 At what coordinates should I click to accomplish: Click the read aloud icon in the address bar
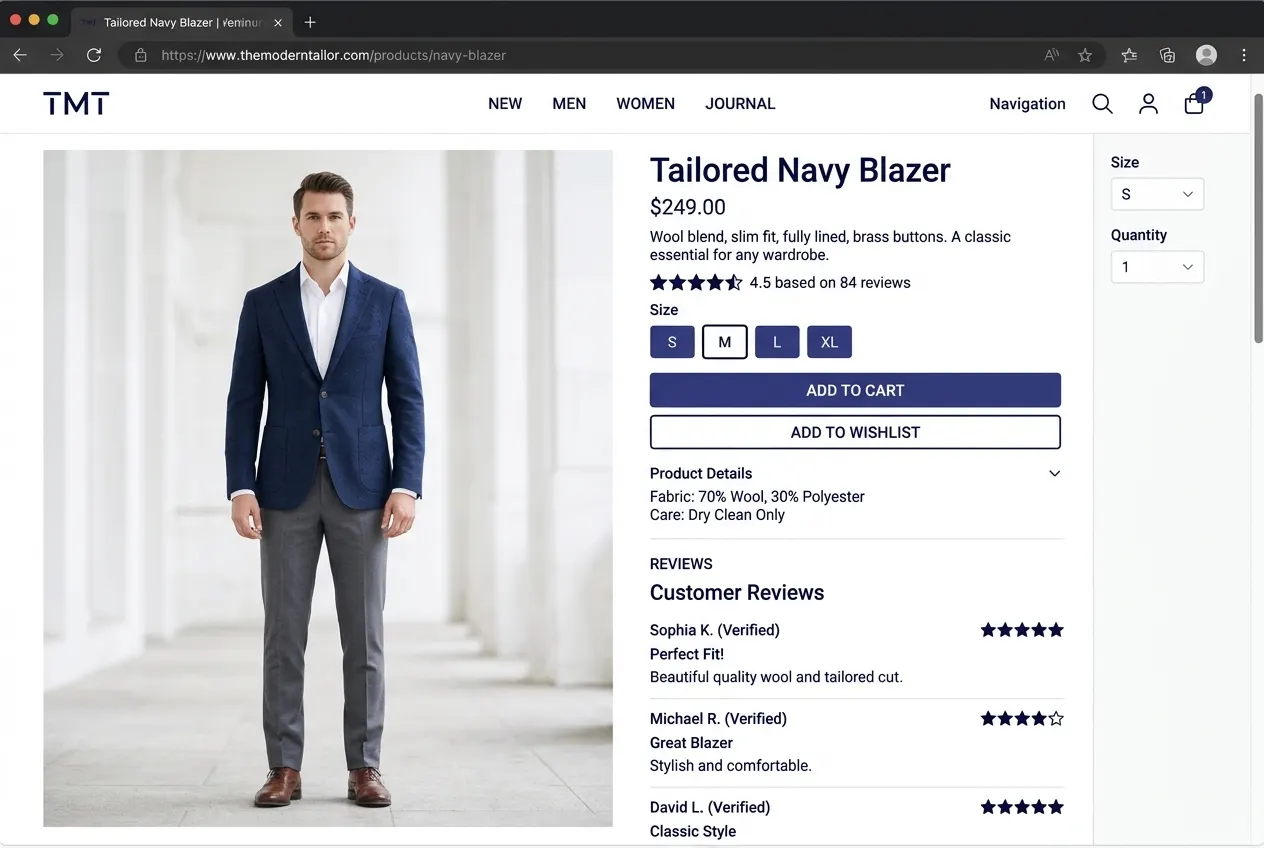point(1052,55)
